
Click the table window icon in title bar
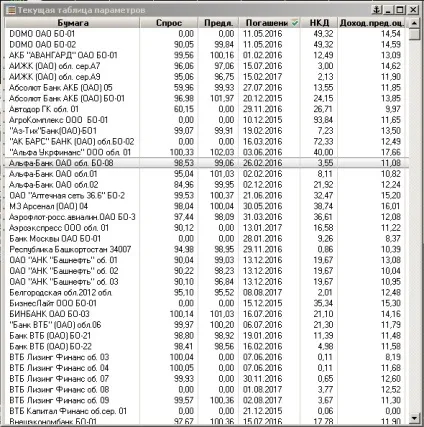coord(11,10)
